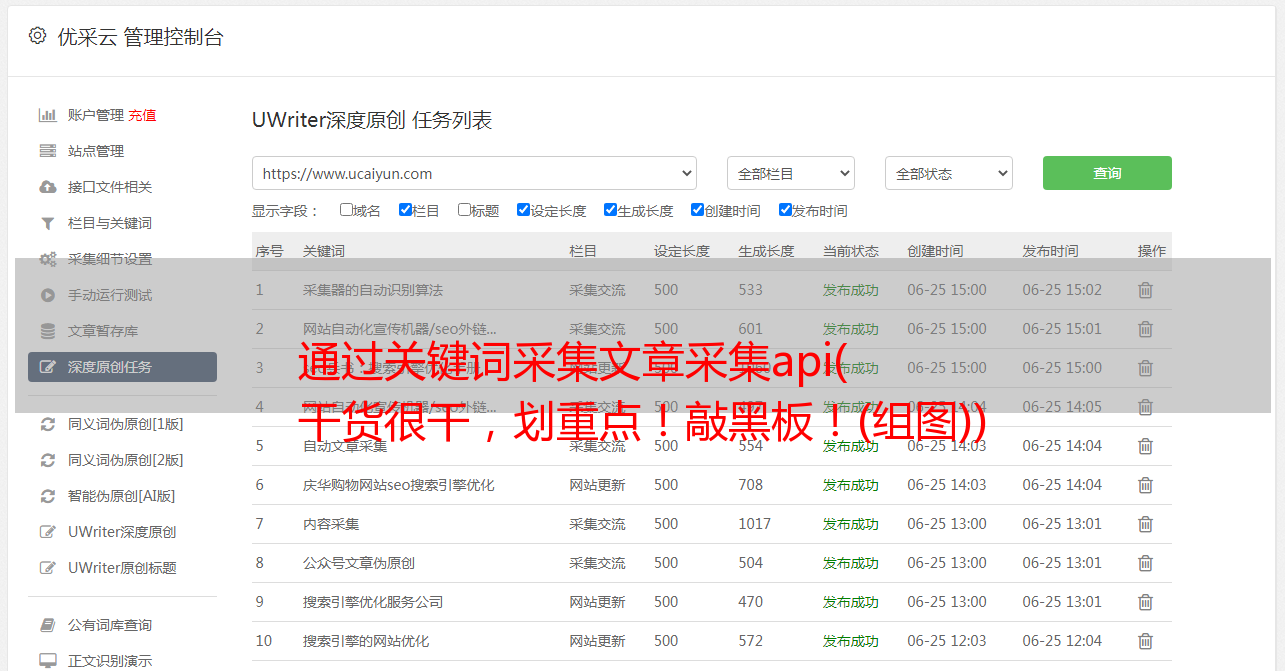Uncheck the 发布时间 display field checkbox
This screenshot has height=671, width=1285.
(x=785, y=210)
